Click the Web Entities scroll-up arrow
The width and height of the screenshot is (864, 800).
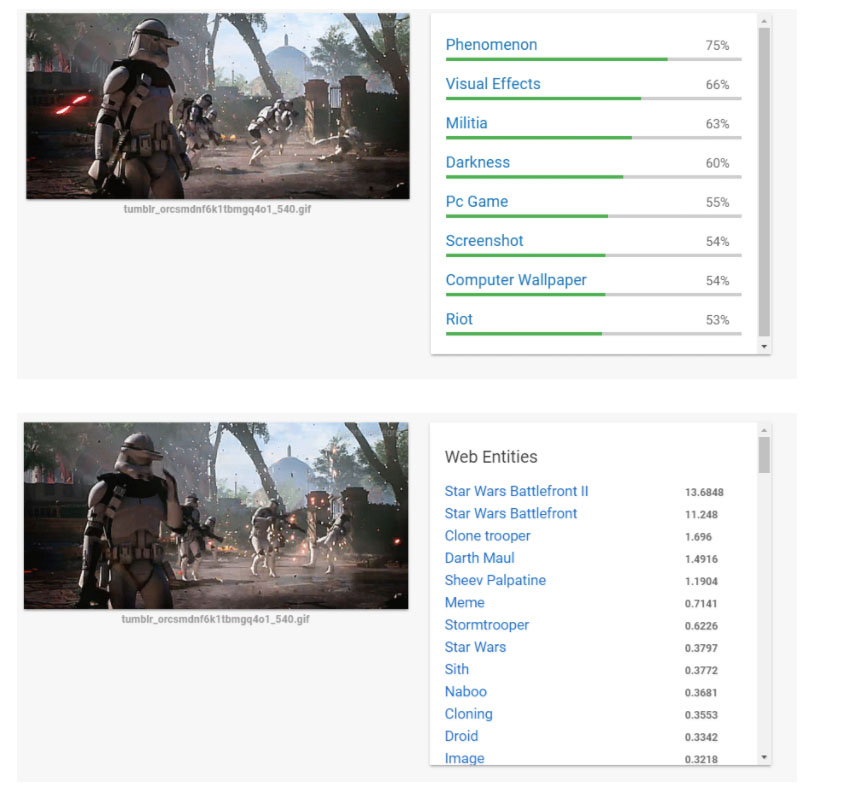764,430
